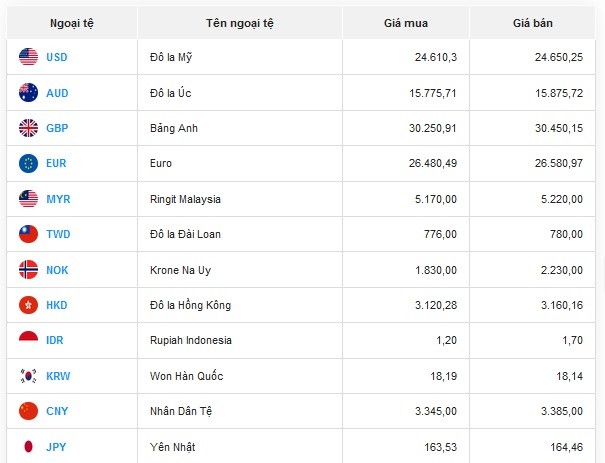Select the Malaysian flag icon

tap(28, 199)
